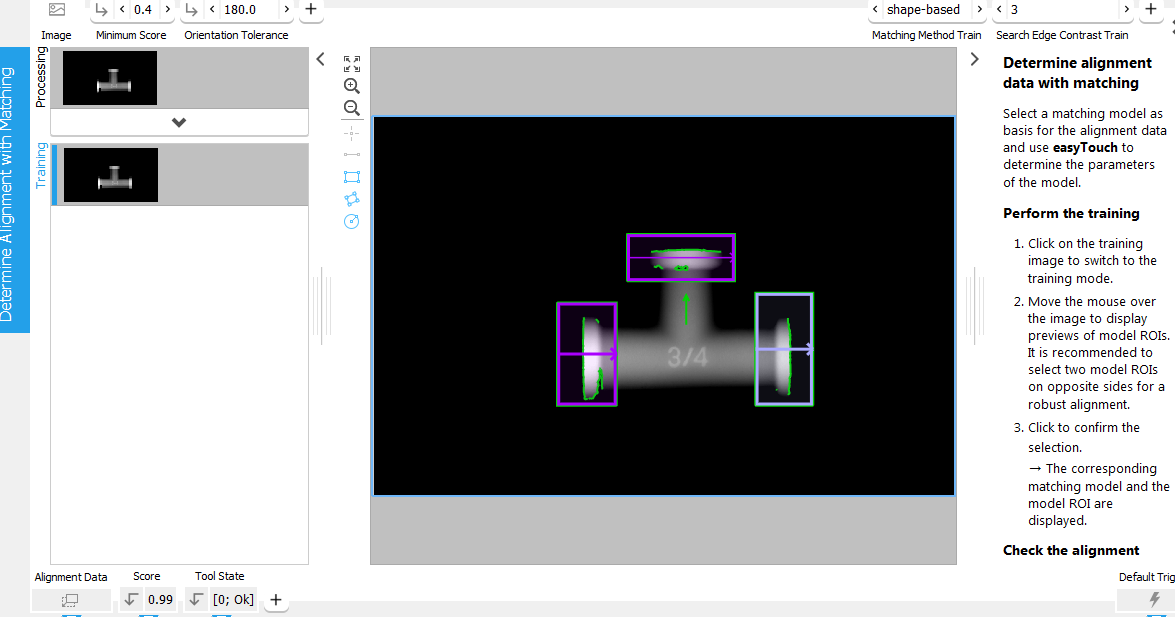Switch Matching Method Train to previous option
The width and height of the screenshot is (1175, 617).
pyautogui.click(x=875, y=10)
